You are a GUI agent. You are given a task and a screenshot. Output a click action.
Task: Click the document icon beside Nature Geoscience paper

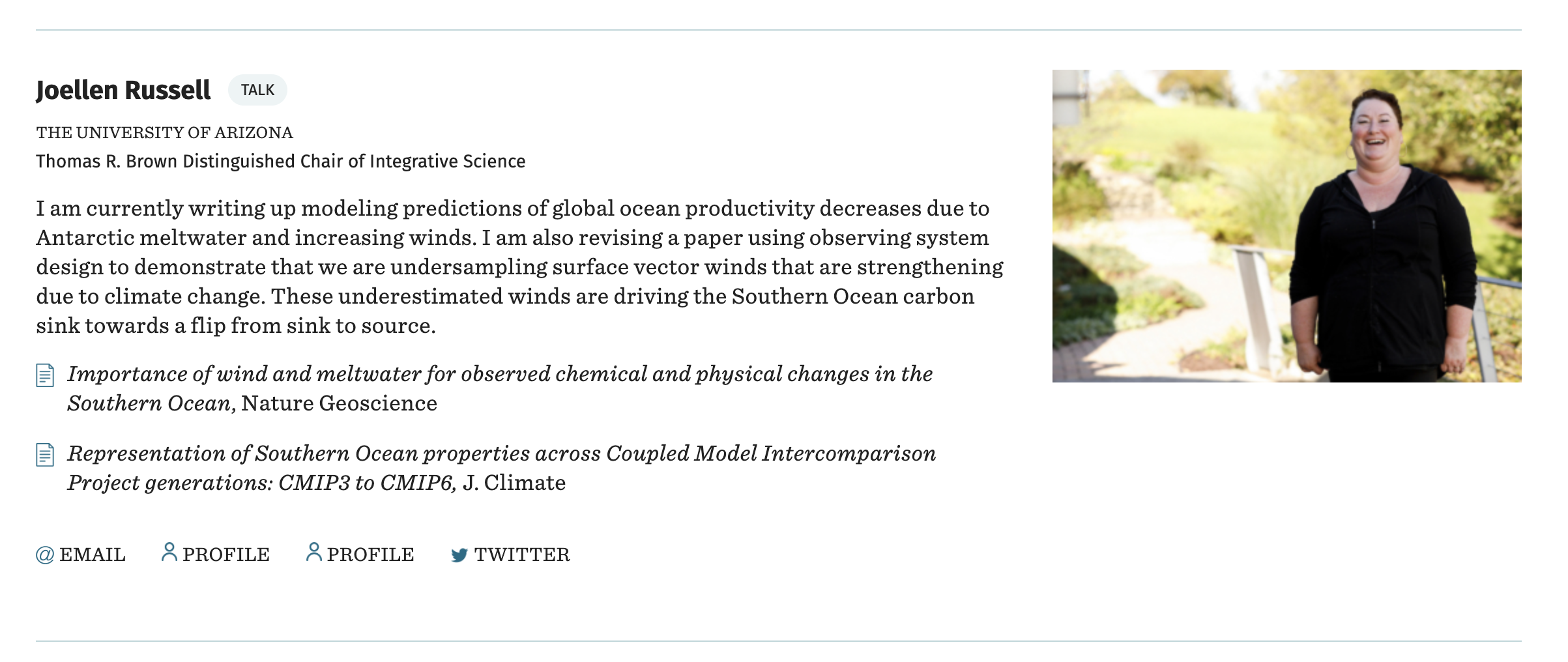pyautogui.click(x=45, y=375)
